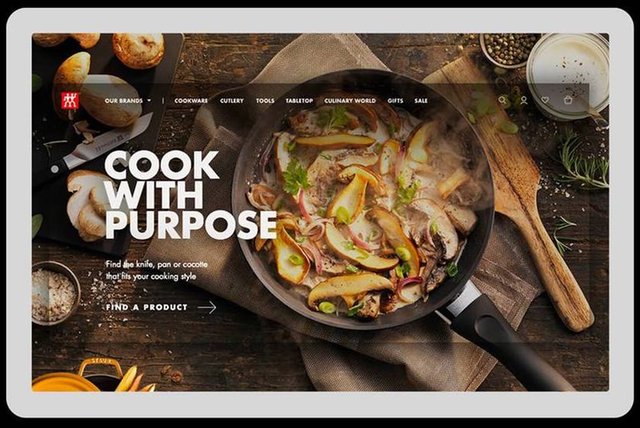The image size is (640, 428).
Task: Open the Gifts navigation link
Action: pos(395,100)
